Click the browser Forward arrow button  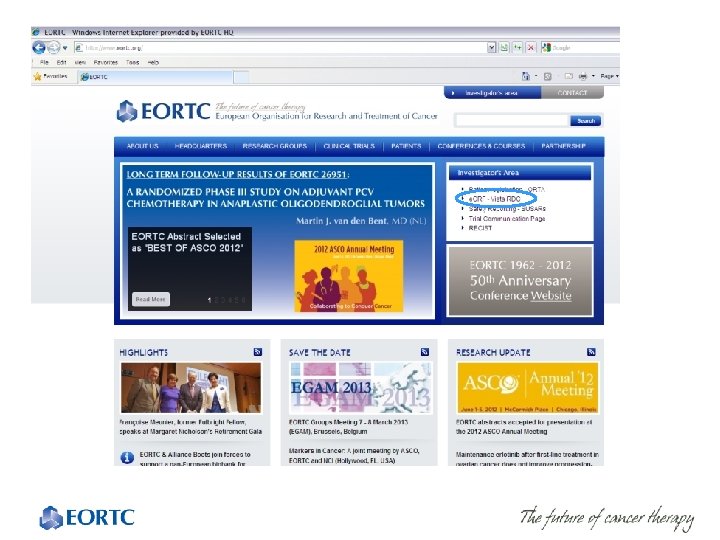[x=54, y=47]
